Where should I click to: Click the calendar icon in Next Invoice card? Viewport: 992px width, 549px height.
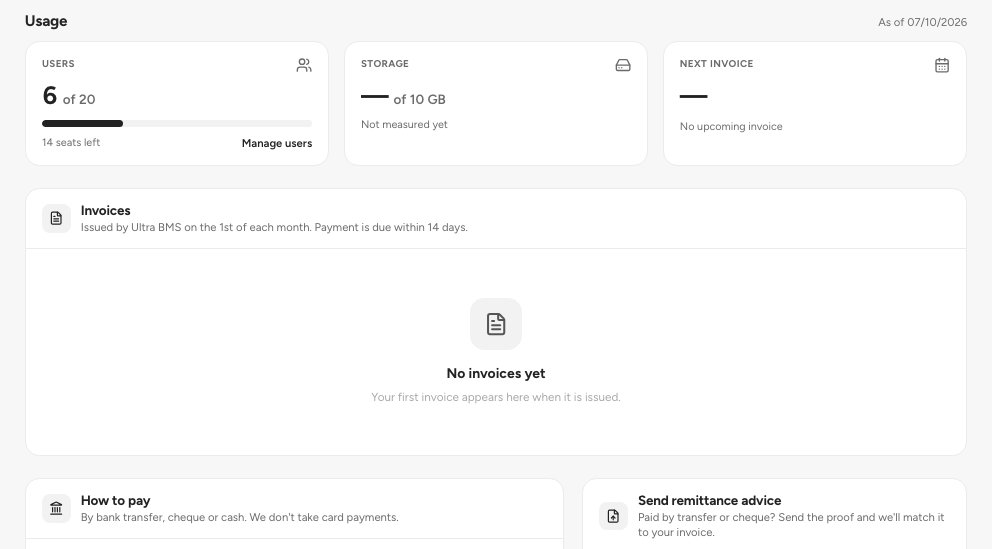[941, 65]
